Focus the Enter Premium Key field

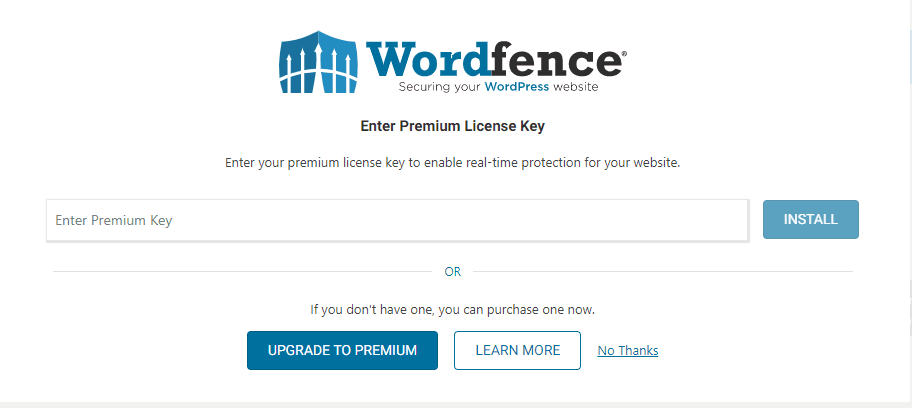coord(397,220)
